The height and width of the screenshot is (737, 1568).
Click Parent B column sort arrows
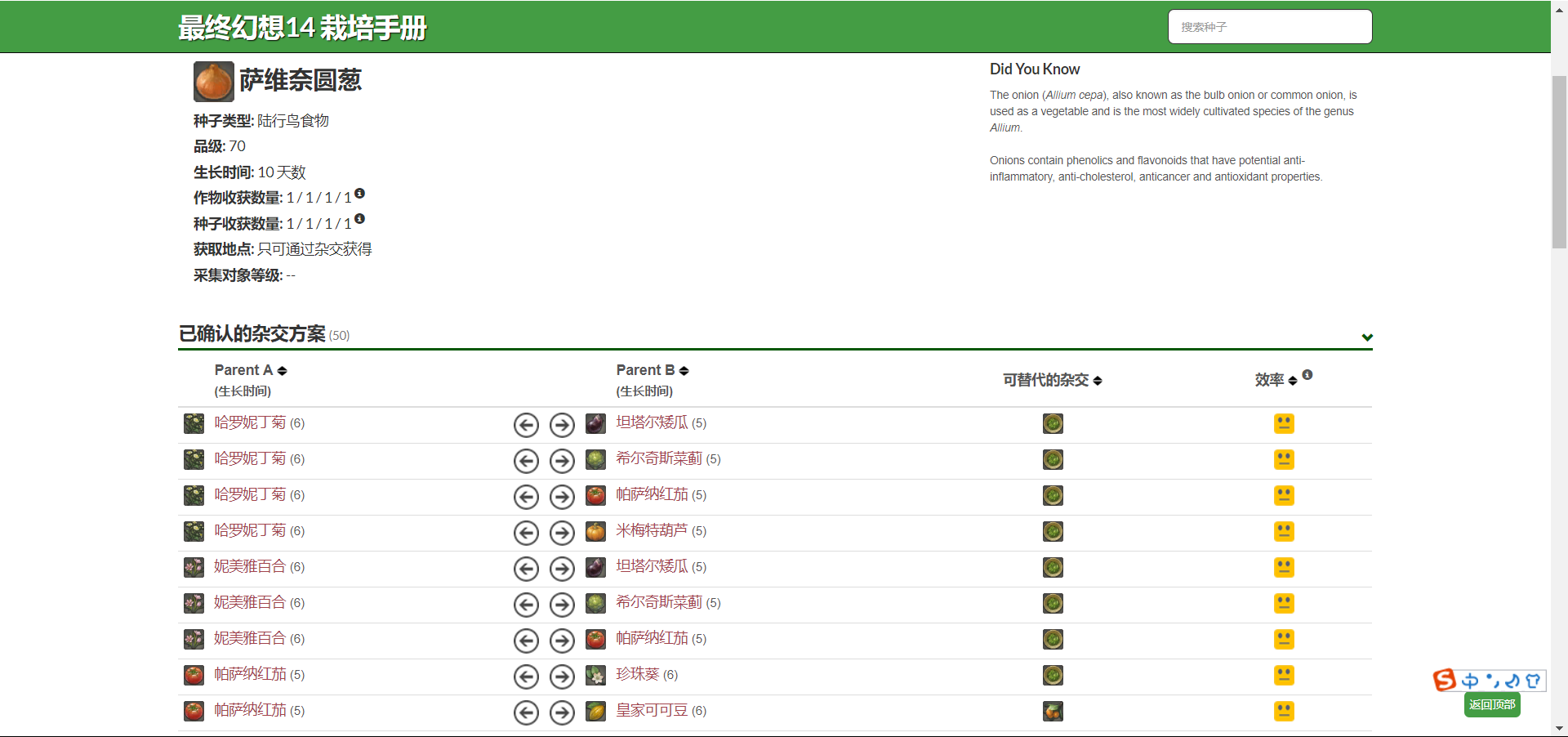684,370
